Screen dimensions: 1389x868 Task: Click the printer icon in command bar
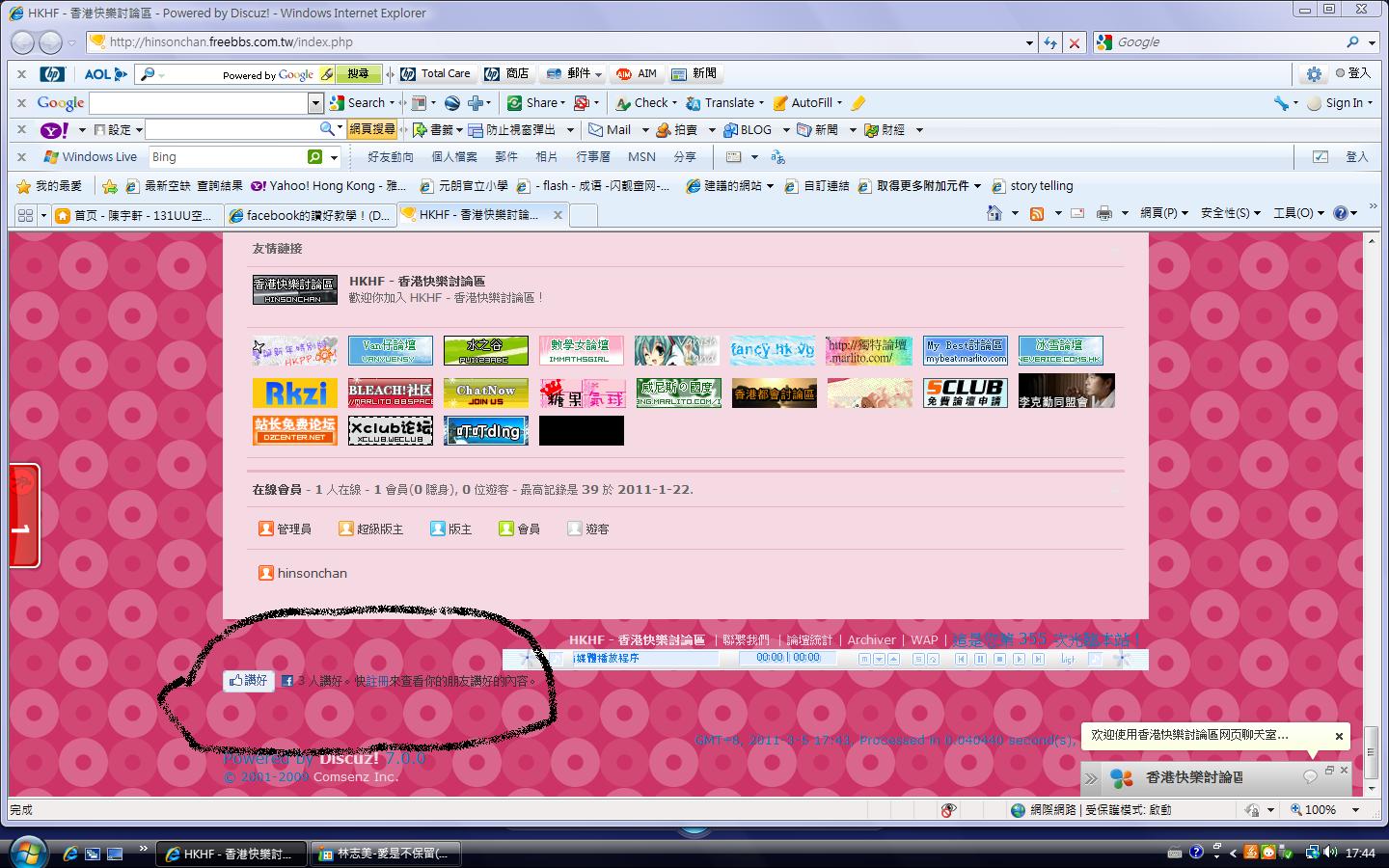pyautogui.click(x=1104, y=213)
